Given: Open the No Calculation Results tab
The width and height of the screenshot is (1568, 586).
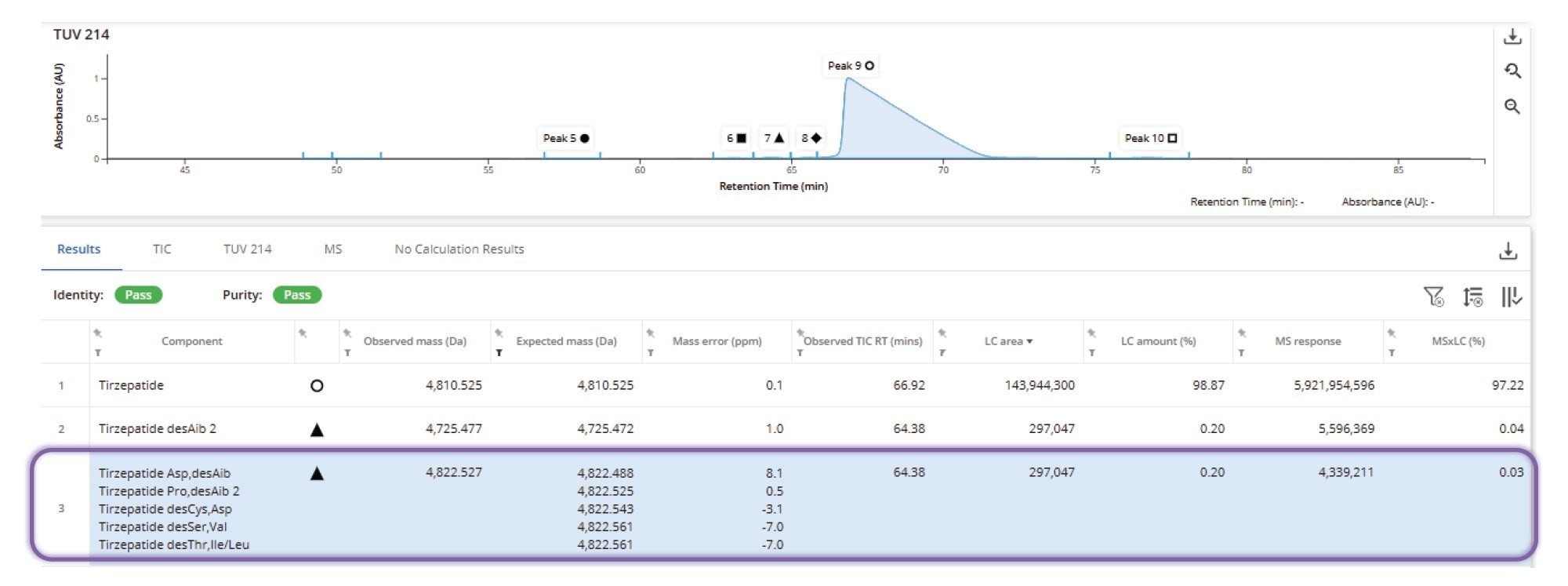Looking at the screenshot, I should click(459, 249).
